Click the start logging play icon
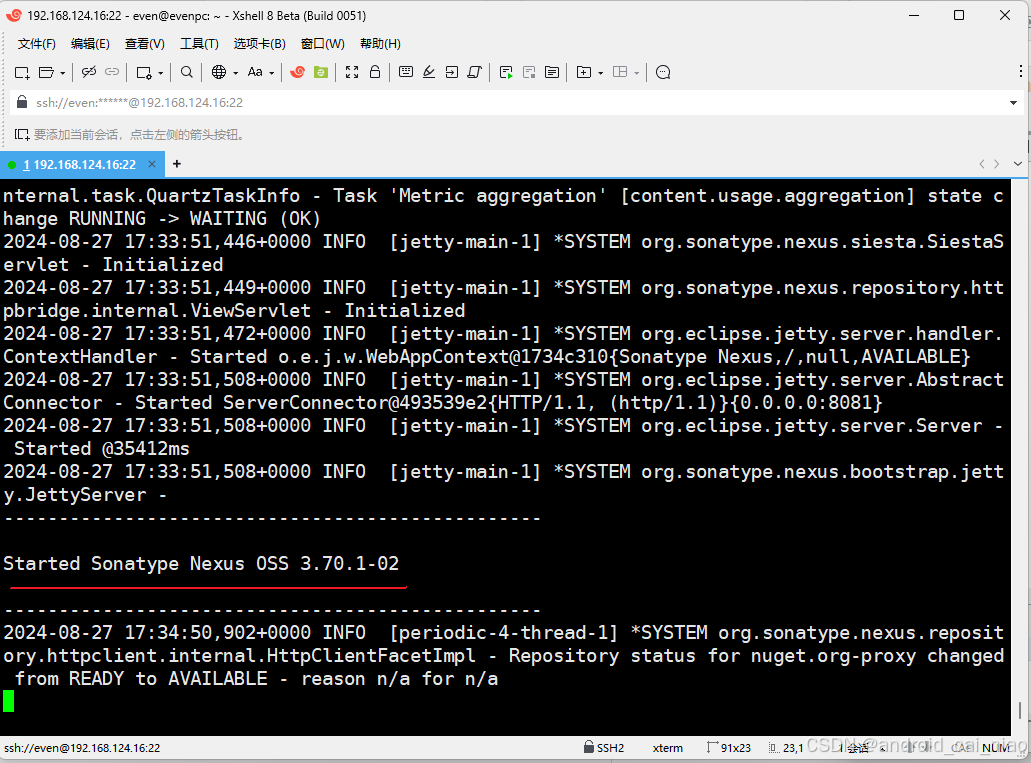 pos(506,72)
